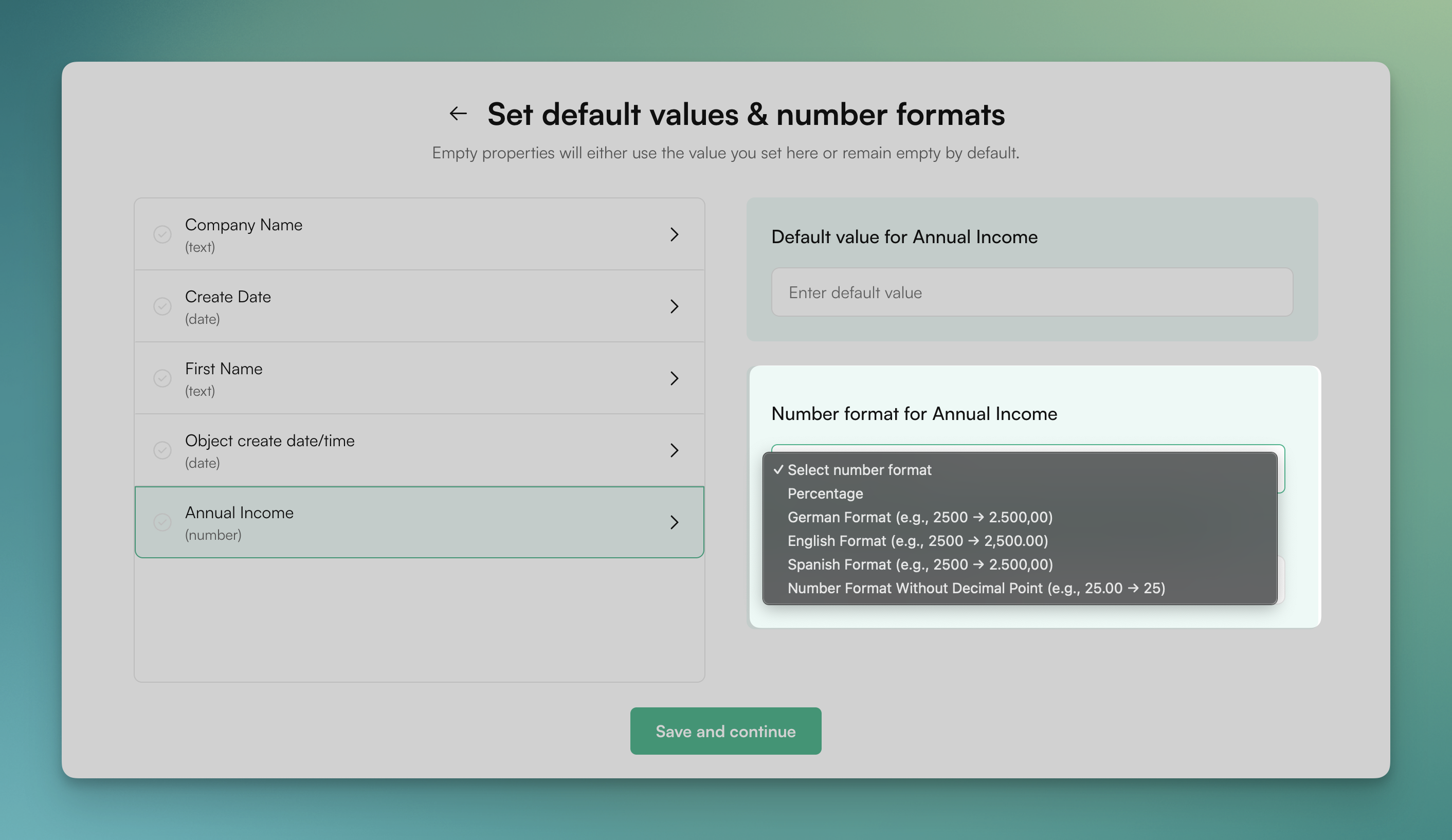Click the Enter default value field

point(1031,292)
